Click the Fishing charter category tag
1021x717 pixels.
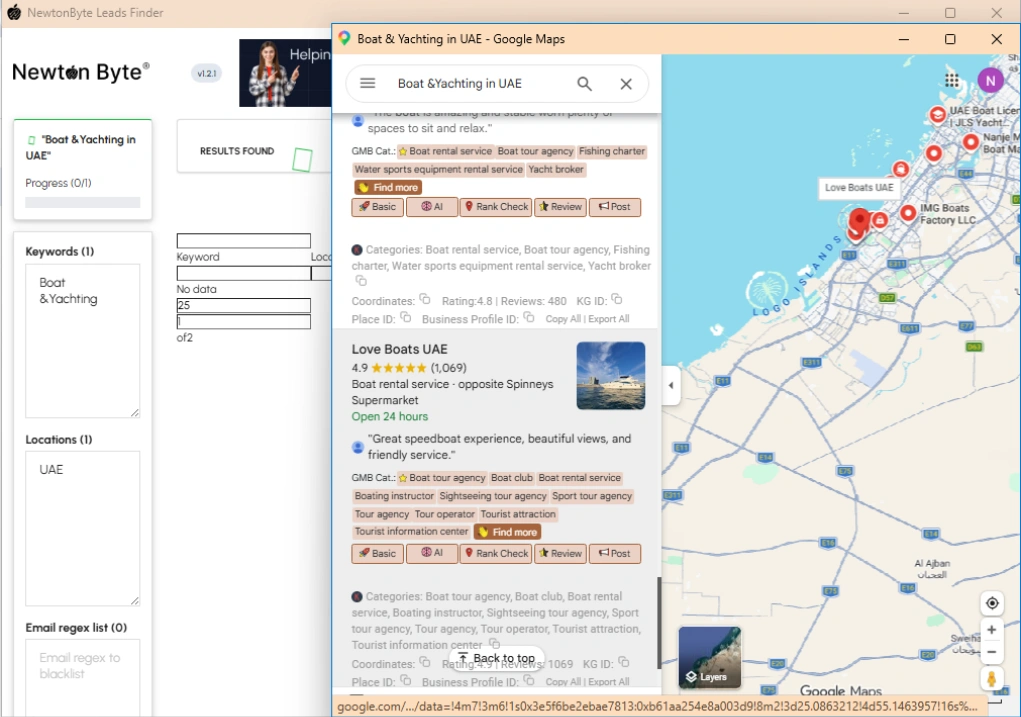[611, 151]
